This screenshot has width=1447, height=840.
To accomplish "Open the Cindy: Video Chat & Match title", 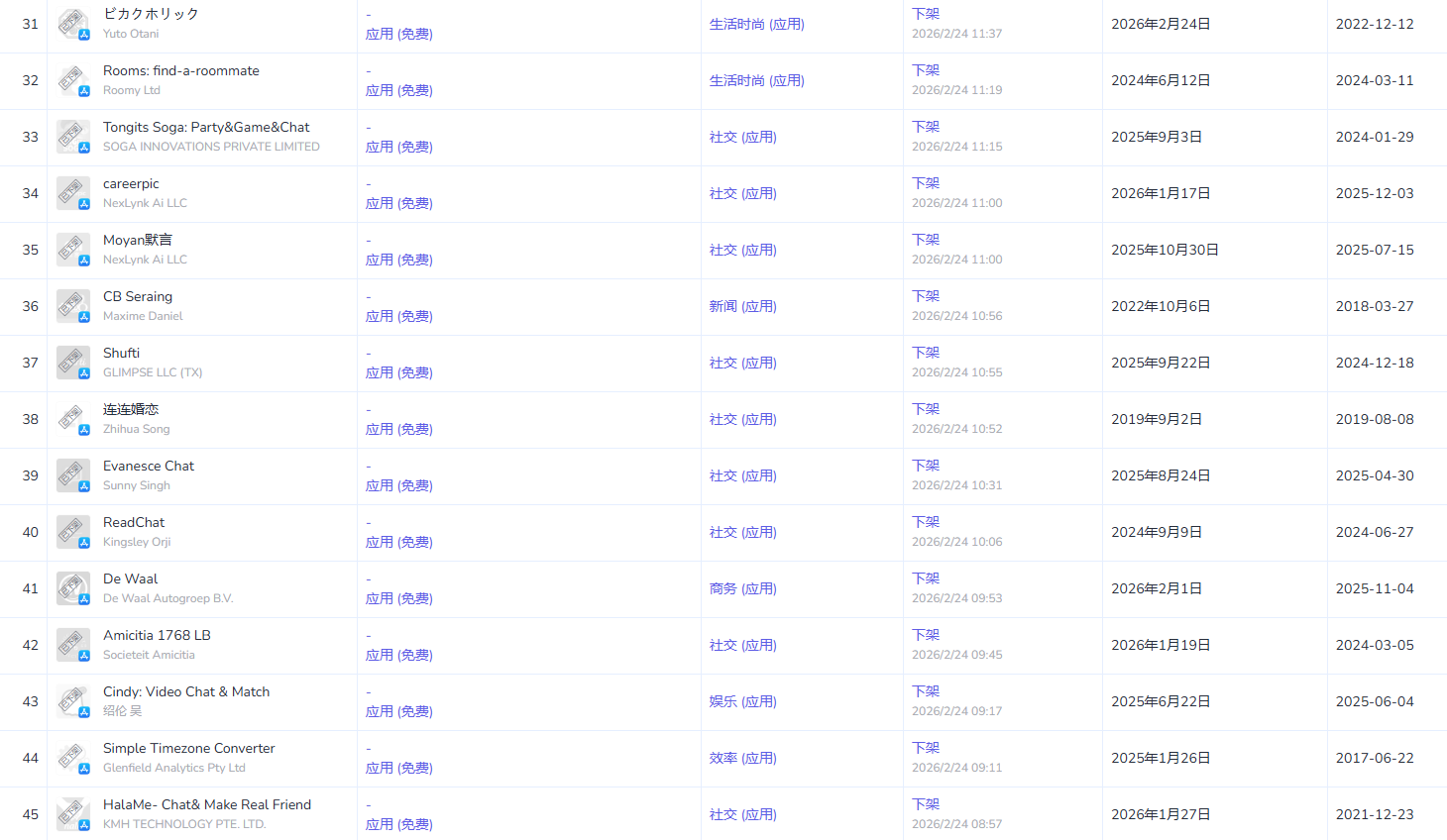I will [x=186, y=691].
